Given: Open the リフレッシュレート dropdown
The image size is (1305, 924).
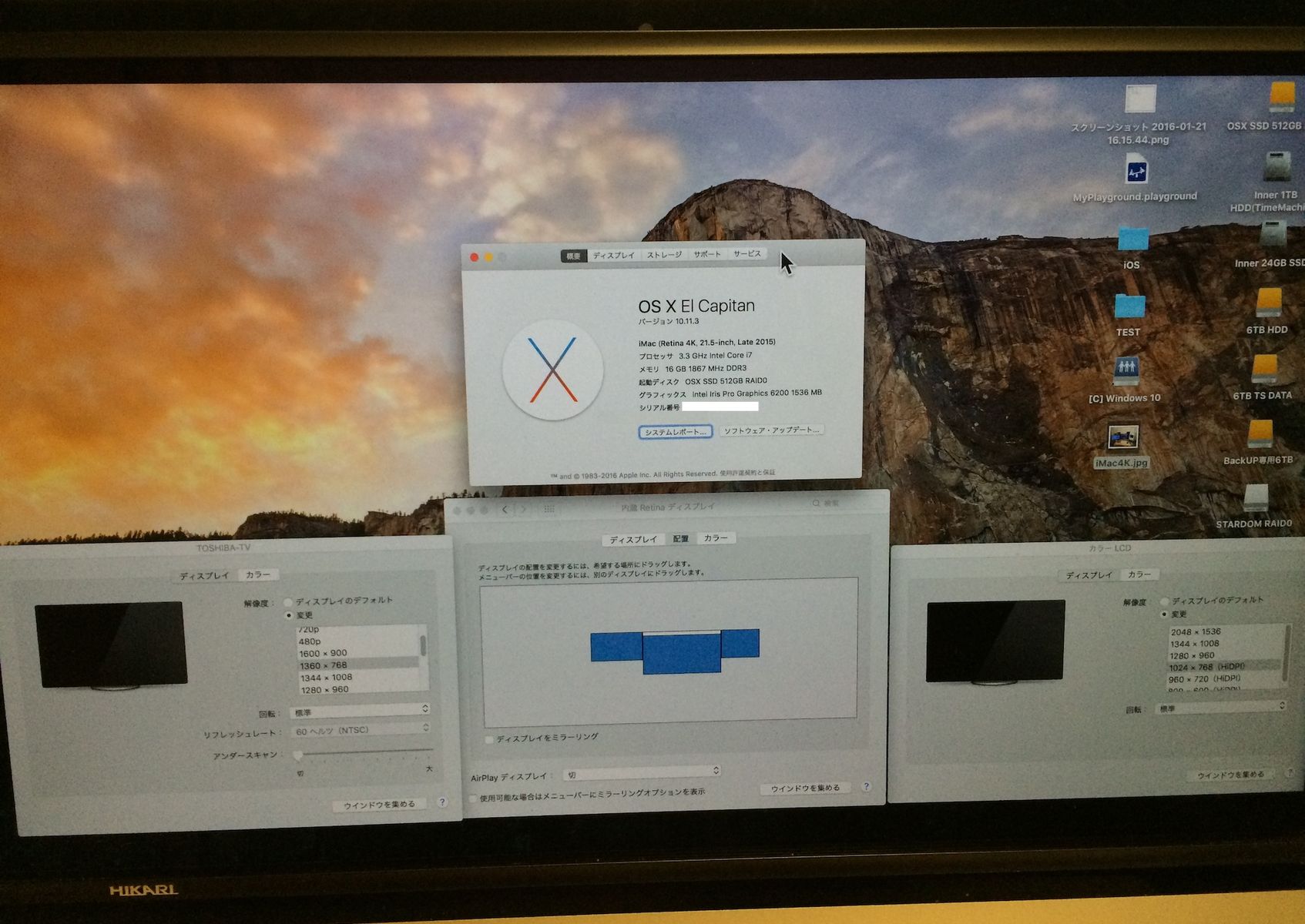Looking at the screenshot, I should coord(361,730).
